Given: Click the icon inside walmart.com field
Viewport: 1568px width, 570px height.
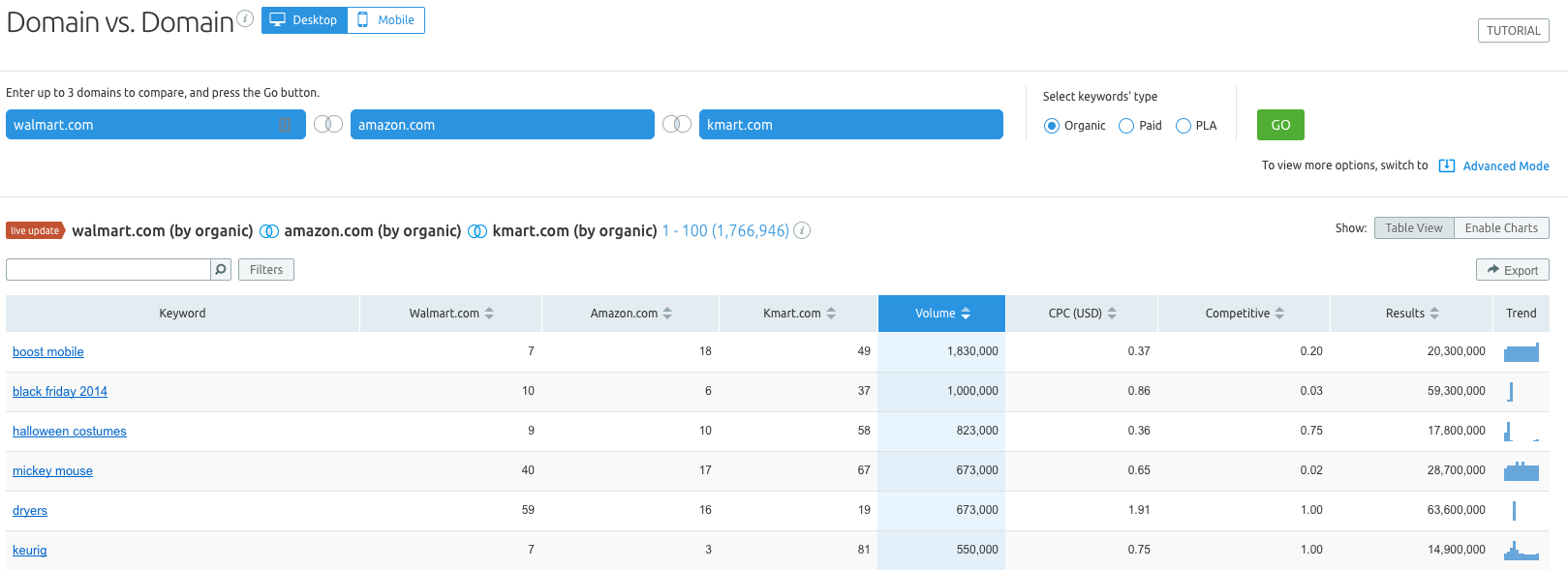Looking at the screenshot, I should [285, 125].
